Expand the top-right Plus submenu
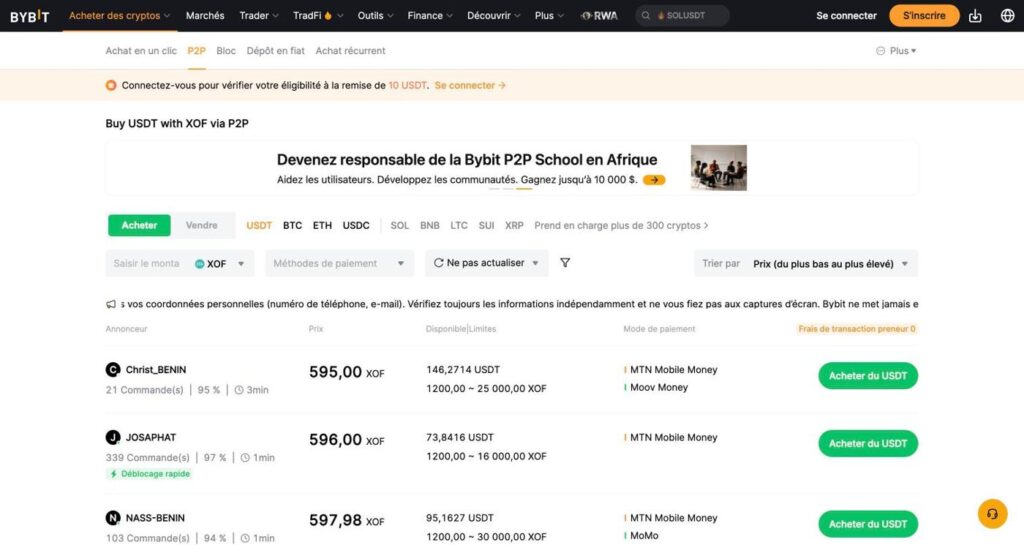Image resolution: width=1024 pixels, height=545 pixels. pyautogui.click(x=896, y=51)
